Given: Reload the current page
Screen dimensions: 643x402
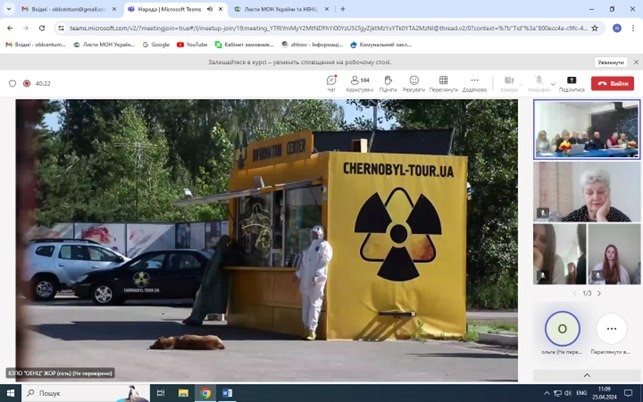Looking at the screenshot, I should pyautogui.click(x=42, y=28).
